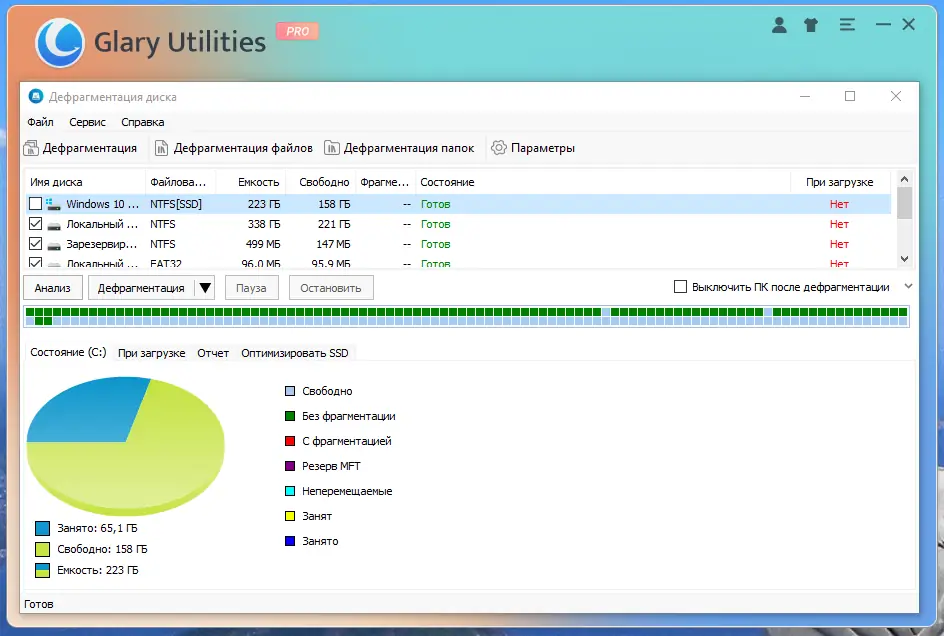Screen dimensions: 944x636
Task: Click the Неперемещаемые cyan swatch
Action: click(290, 491)
